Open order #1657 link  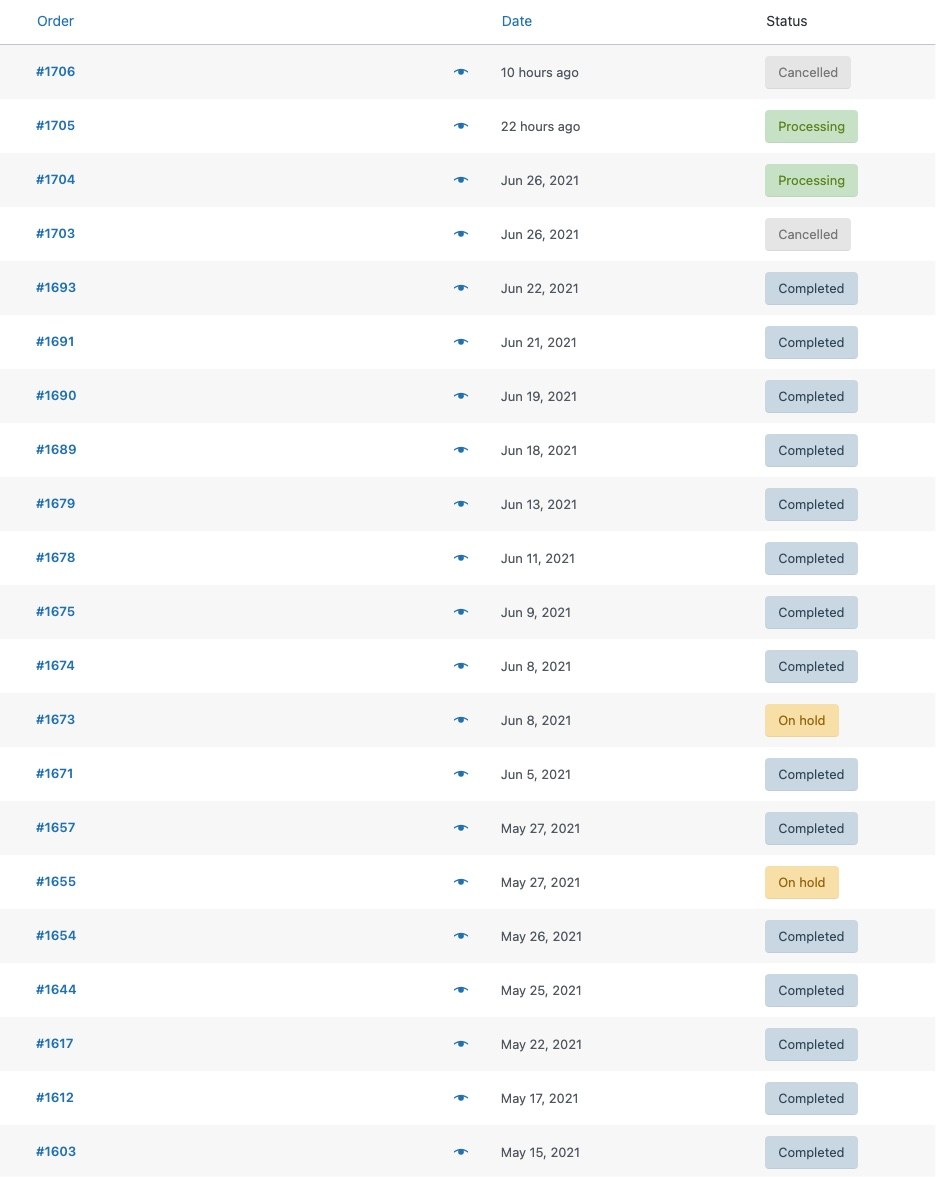(56, 827)
